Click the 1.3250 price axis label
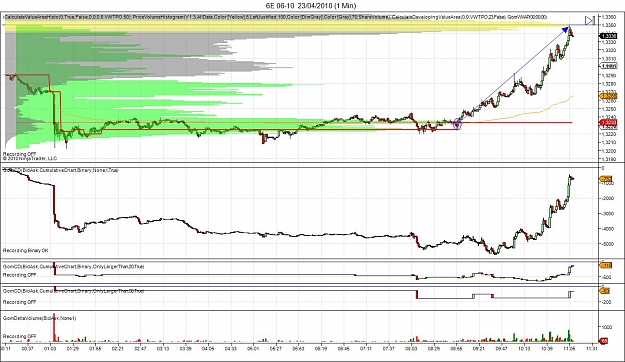The width and height of the screenshot is (625, 362). (x=608, y=109)
